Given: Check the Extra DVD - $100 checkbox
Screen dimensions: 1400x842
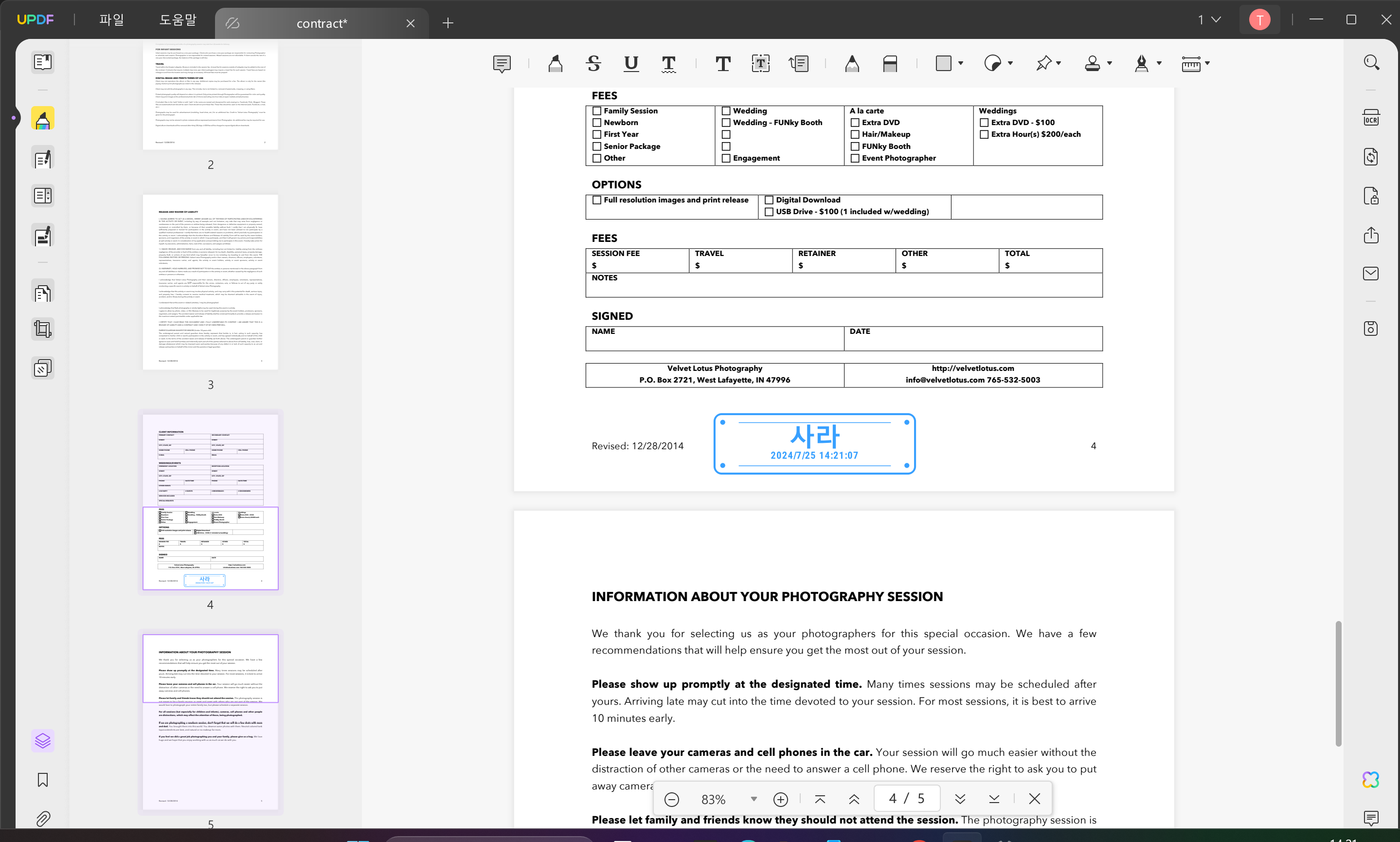Looking at the screenshot, I should [x=985, y=123].
